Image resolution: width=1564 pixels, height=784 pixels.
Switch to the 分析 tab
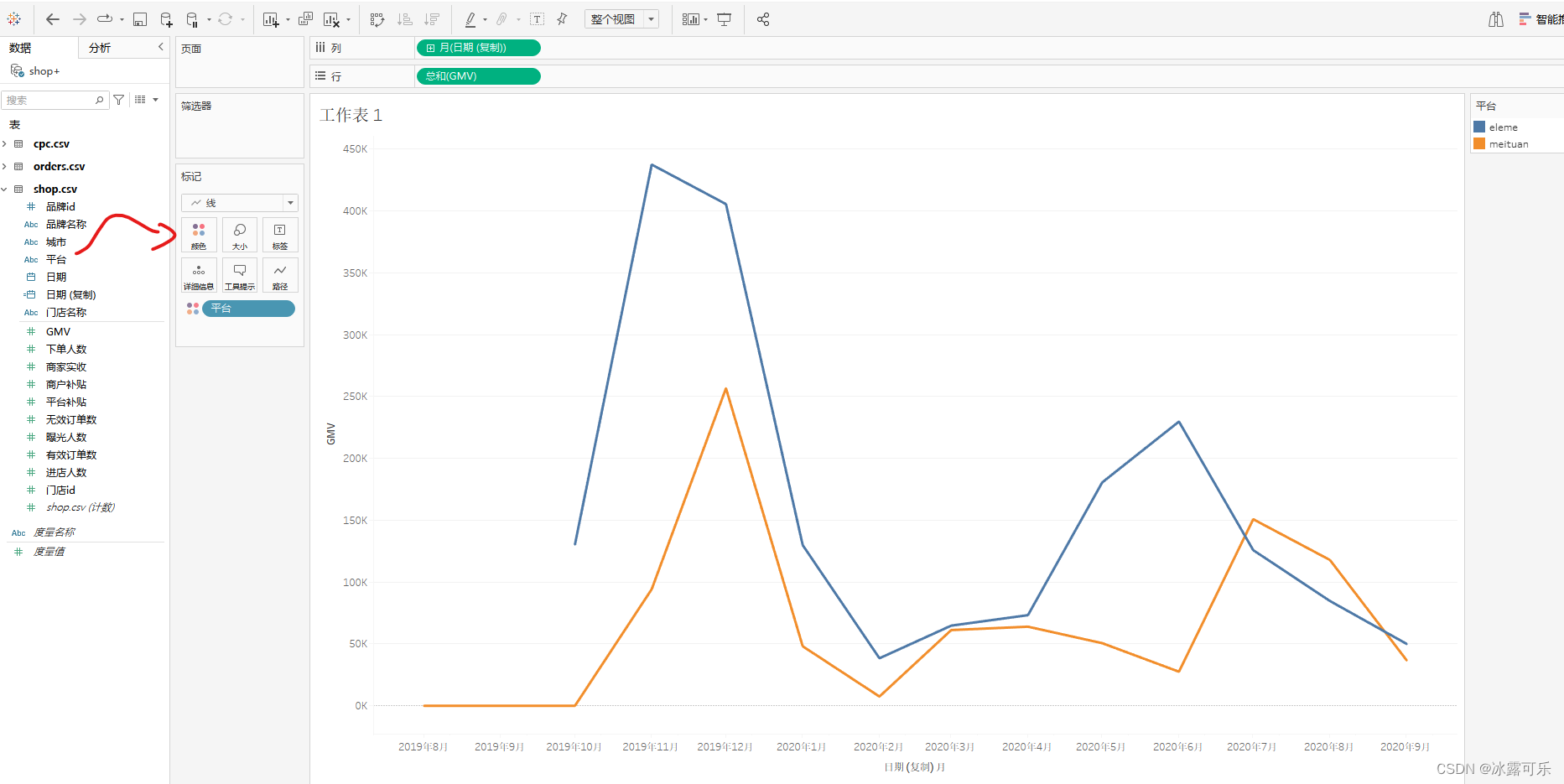100,48
